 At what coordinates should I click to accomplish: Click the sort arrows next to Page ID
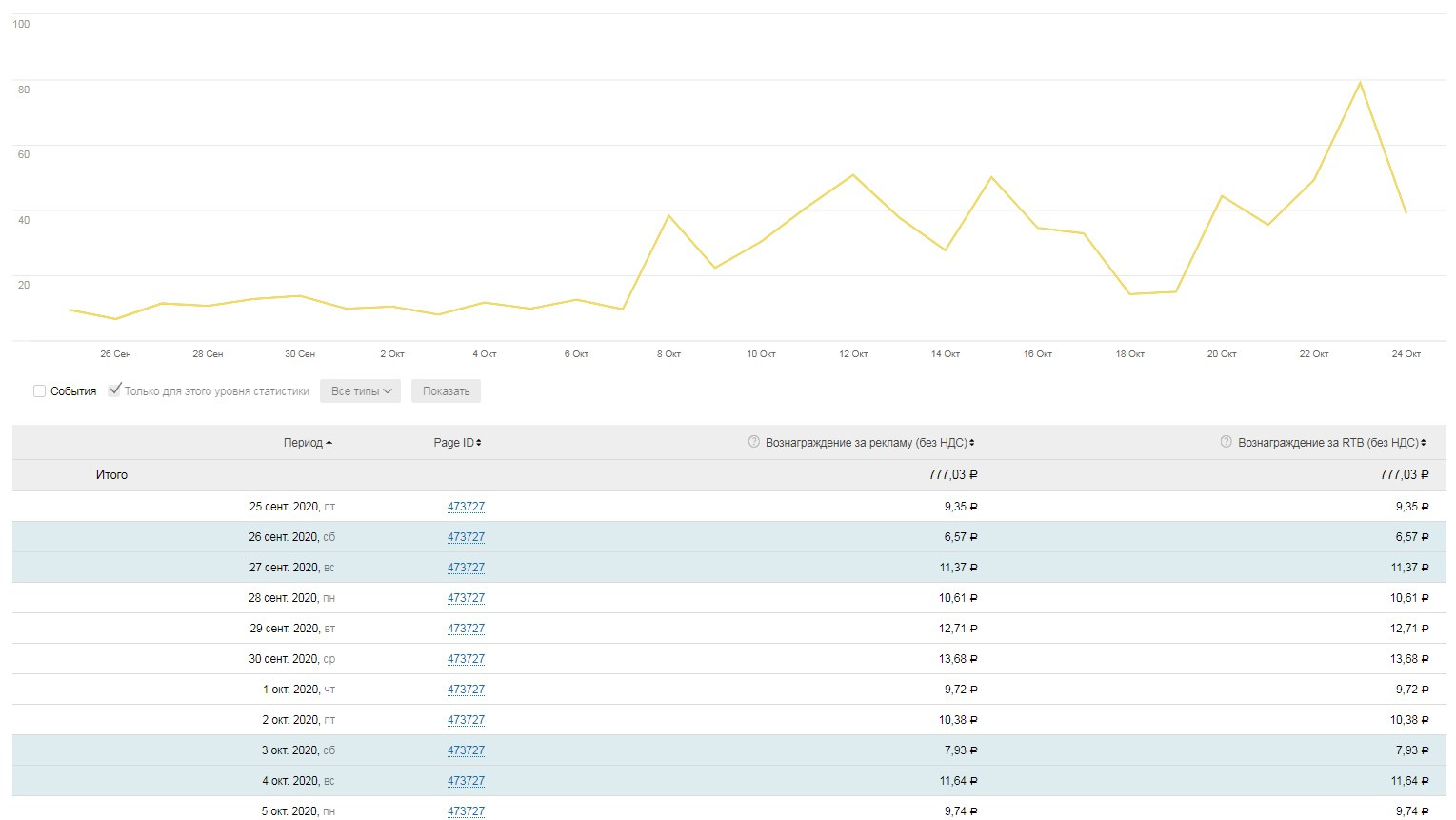(x=479, y=443)
